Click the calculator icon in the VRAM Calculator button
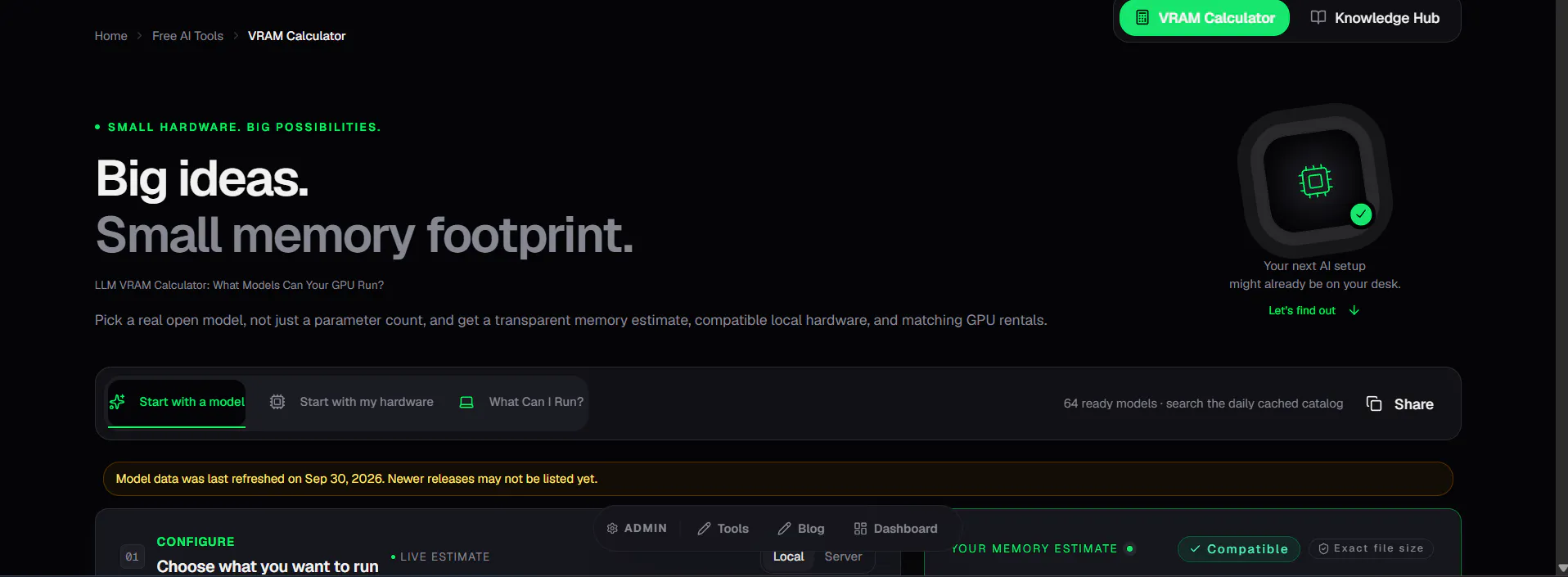The width and height of the screenshot is (1568, 577). click(1142, 17)
